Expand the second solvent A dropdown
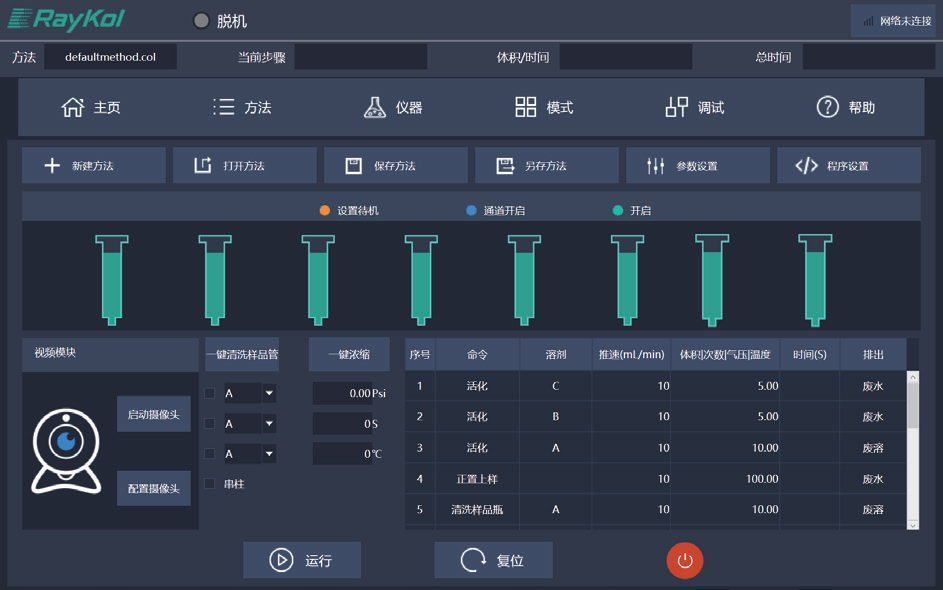 [269, 424]
